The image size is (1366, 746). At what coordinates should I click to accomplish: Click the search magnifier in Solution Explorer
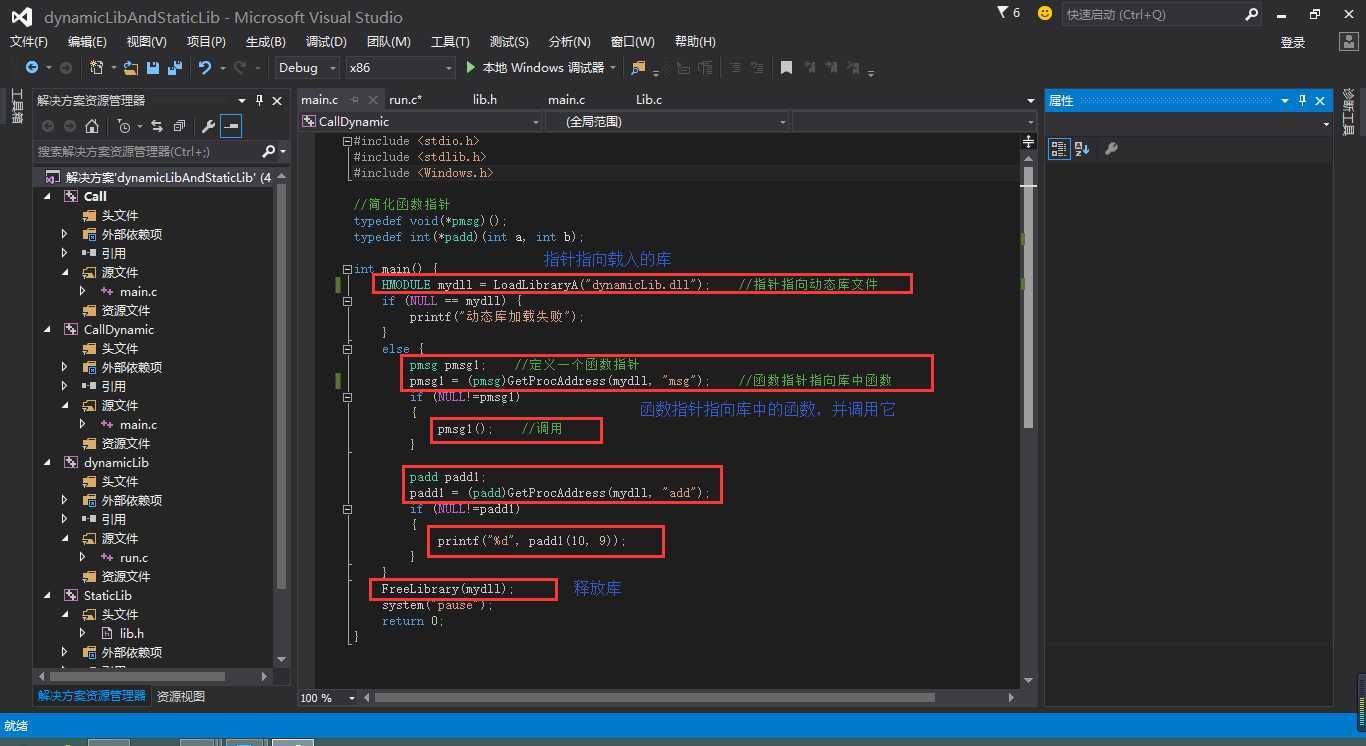coord(268,151)
